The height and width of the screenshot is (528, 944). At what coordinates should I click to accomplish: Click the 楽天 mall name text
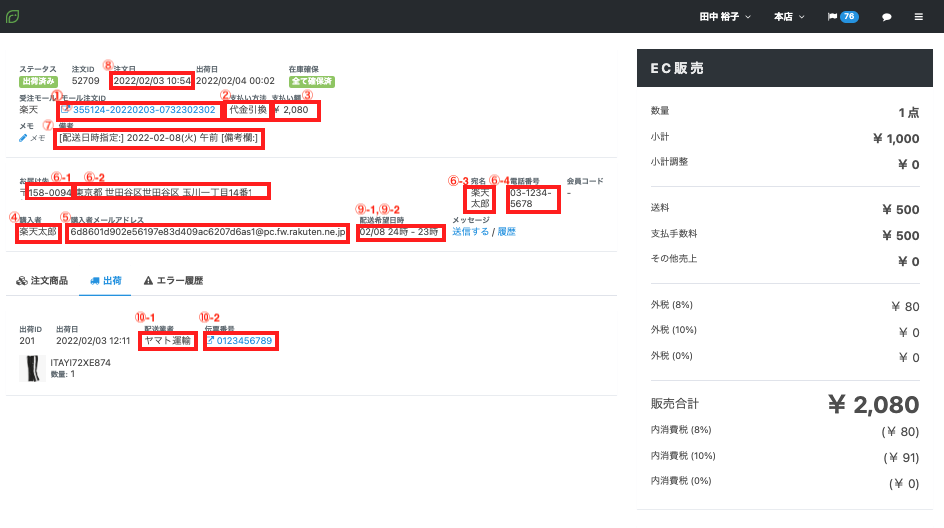pos(28,110)
